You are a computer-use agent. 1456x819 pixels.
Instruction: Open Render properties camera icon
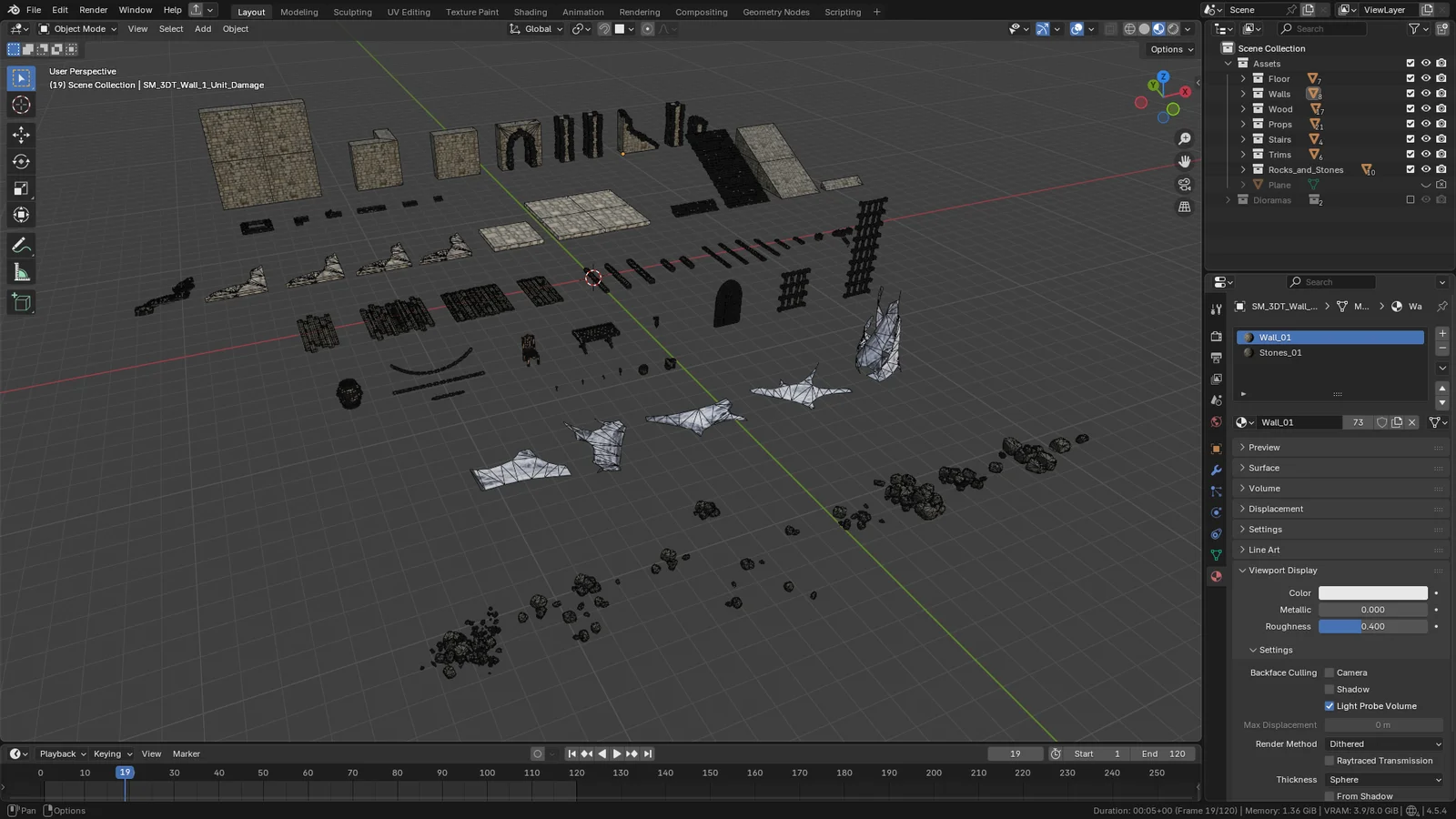pos(1216,336)
